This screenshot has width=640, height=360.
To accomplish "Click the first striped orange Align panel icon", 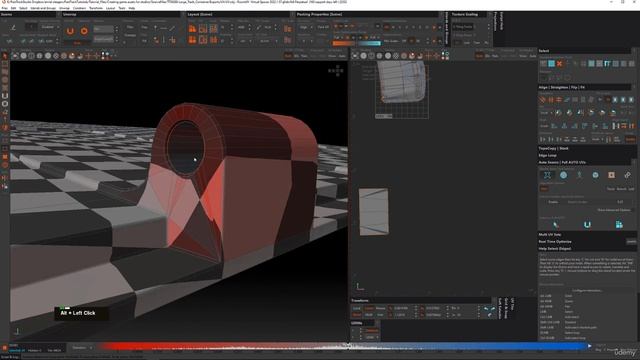I will click(x=543, y=100).
